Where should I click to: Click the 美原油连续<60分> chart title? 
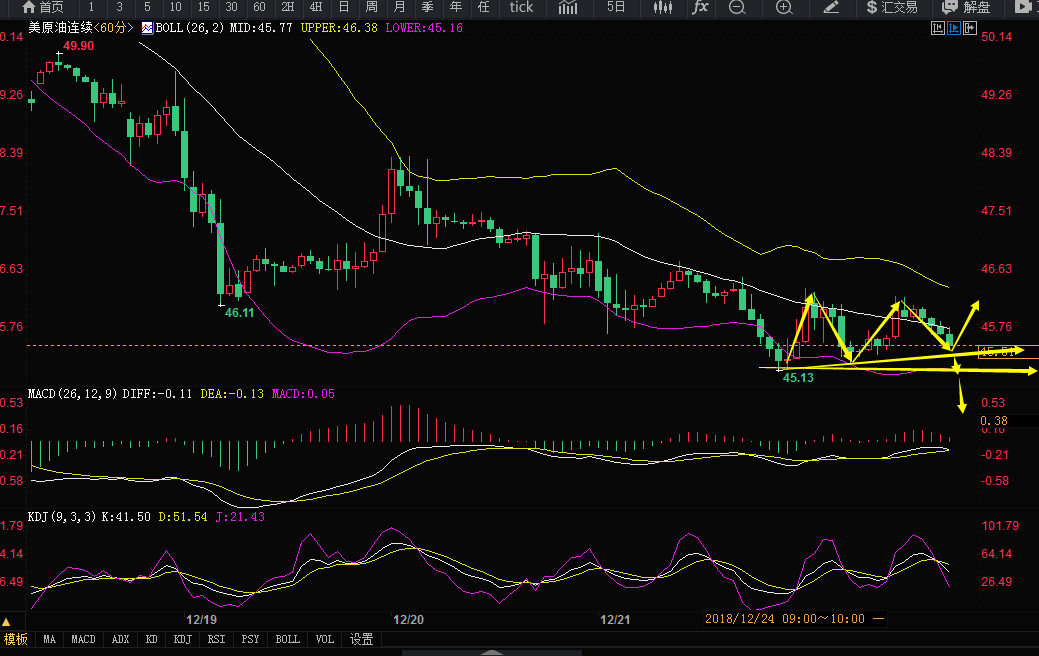click(x=81, y=28)
